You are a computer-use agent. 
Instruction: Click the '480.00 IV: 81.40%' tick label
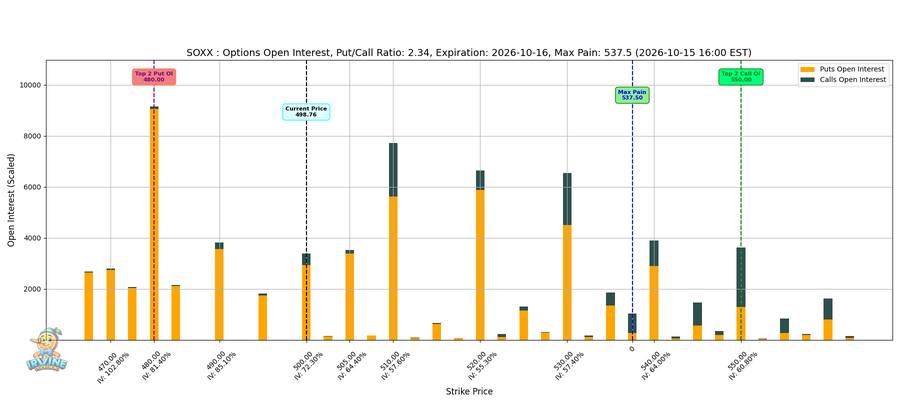point(154,366)
